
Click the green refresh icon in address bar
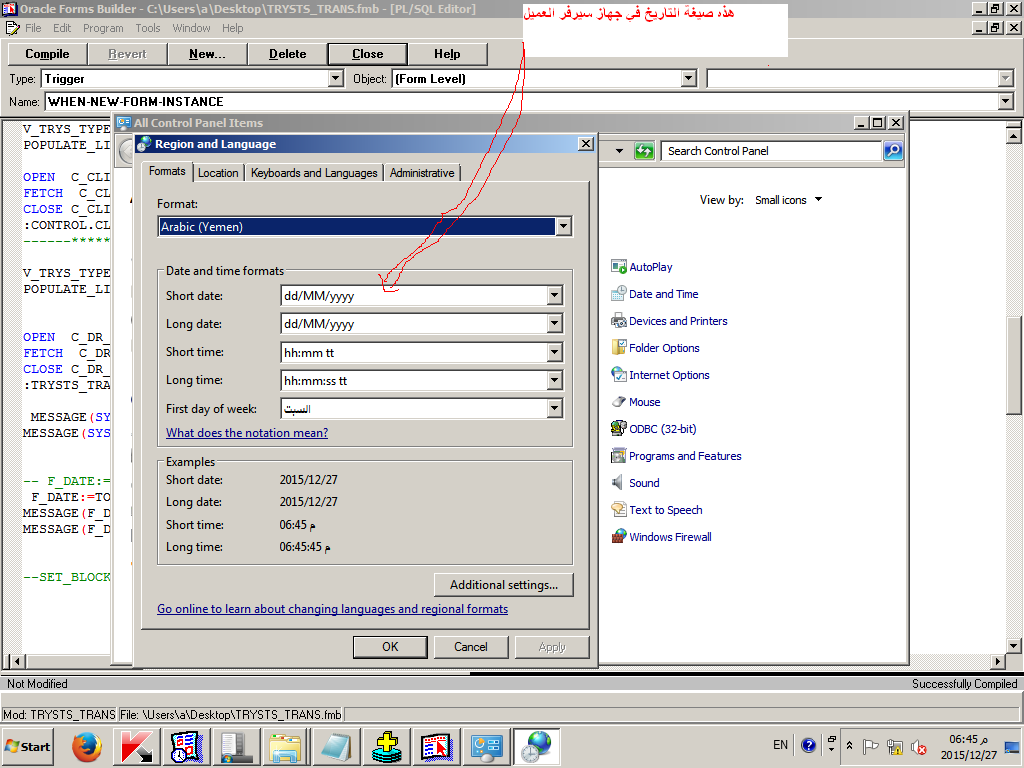(x=644, y=151)
